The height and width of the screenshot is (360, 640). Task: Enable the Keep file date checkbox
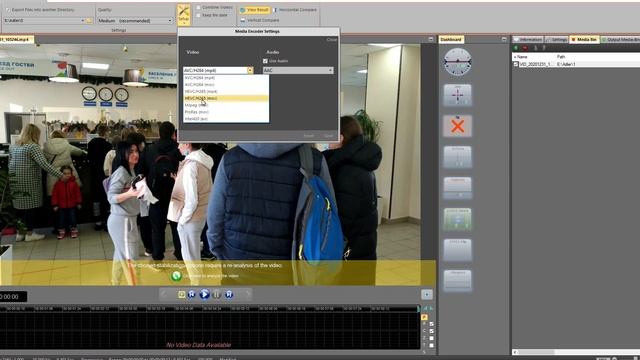point(198,15)
